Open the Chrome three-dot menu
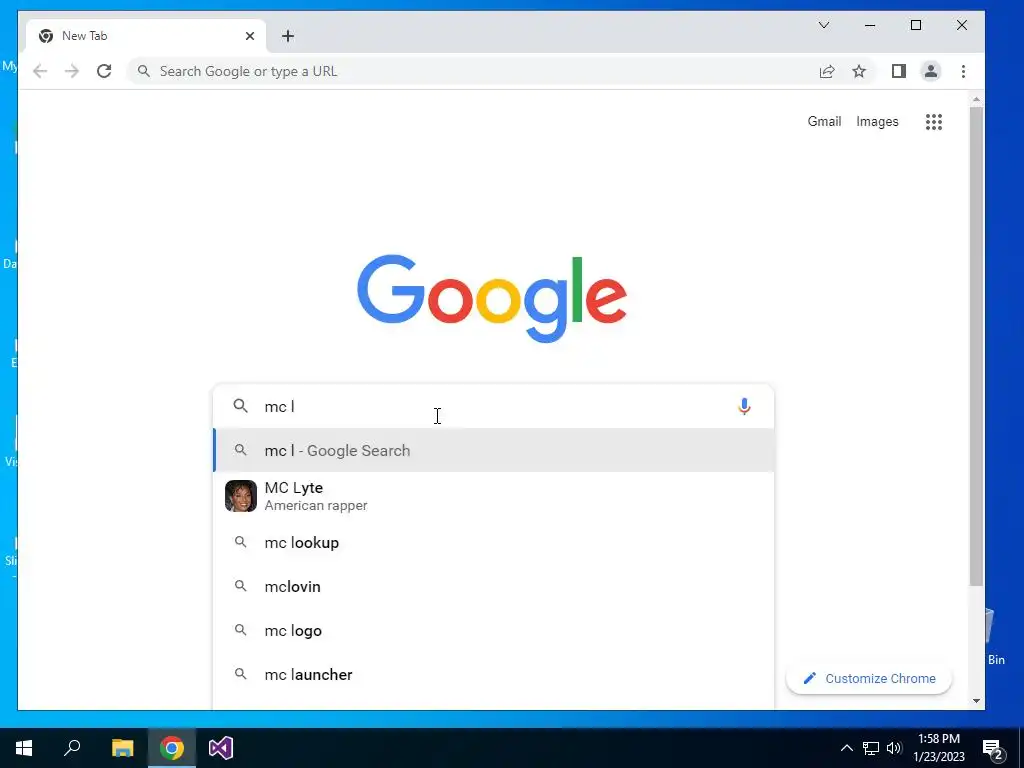 pyautogui.click(x=963, y=71)
